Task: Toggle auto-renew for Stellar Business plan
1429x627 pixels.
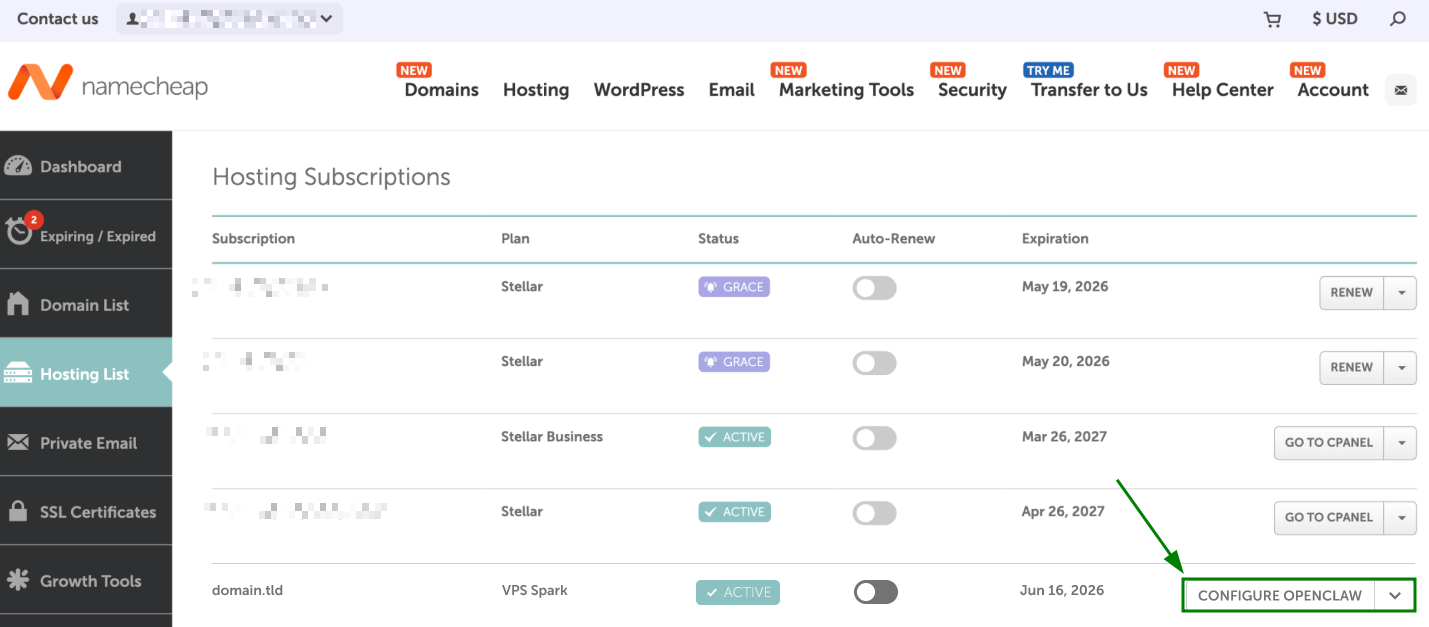Action: click(x=874, y=438)
